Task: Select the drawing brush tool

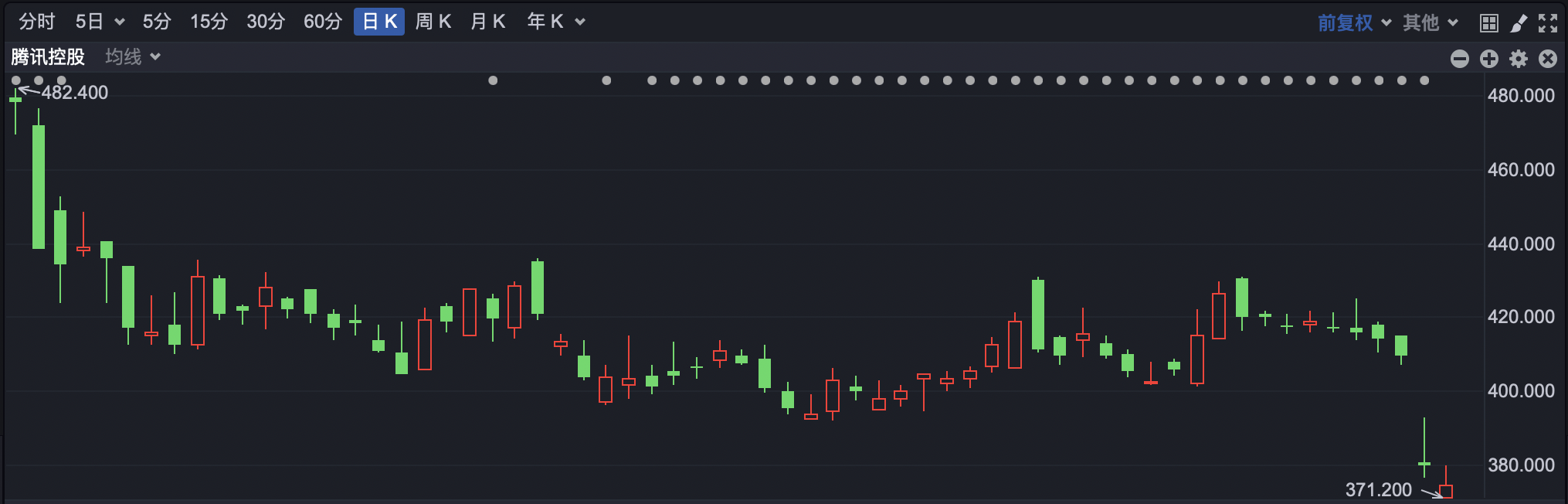Action: [x=1519, y=22]
